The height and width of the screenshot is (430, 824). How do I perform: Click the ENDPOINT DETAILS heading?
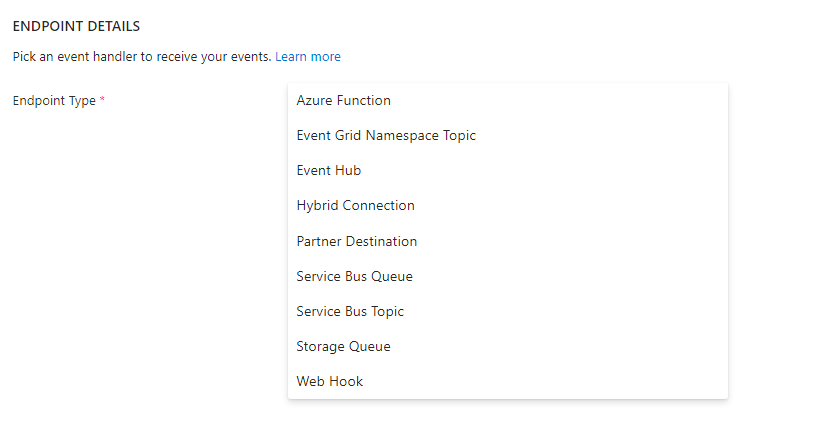click(76, 26)
